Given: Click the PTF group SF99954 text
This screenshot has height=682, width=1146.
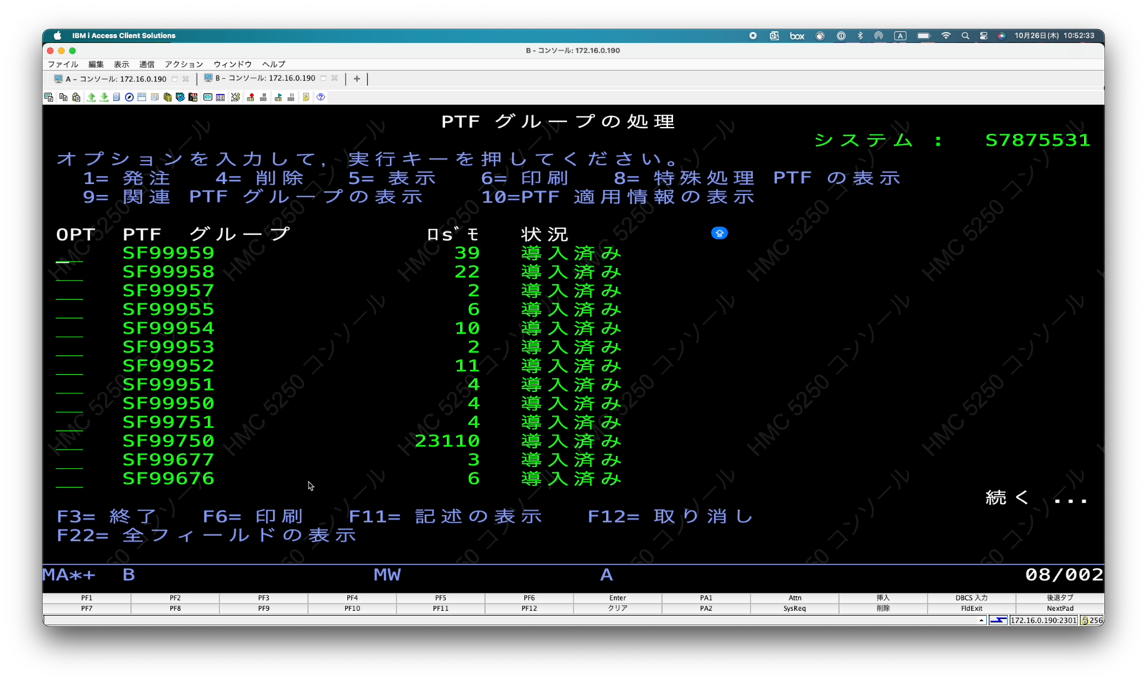Looking at the screenshot, I should [x=169, y=328].
